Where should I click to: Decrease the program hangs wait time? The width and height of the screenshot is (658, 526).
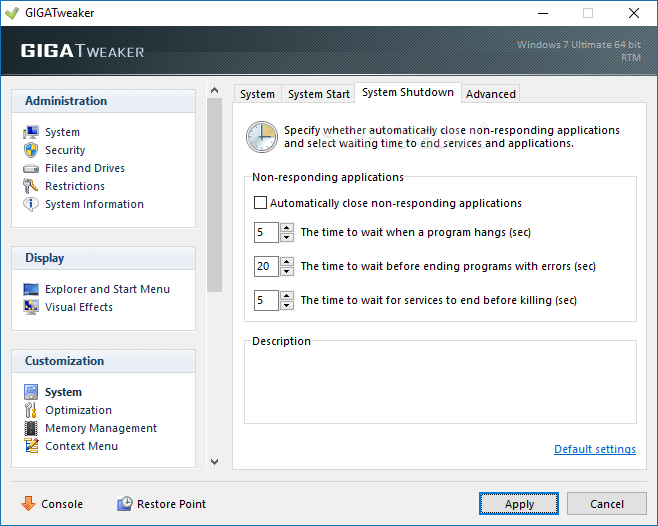coord(287,237)
